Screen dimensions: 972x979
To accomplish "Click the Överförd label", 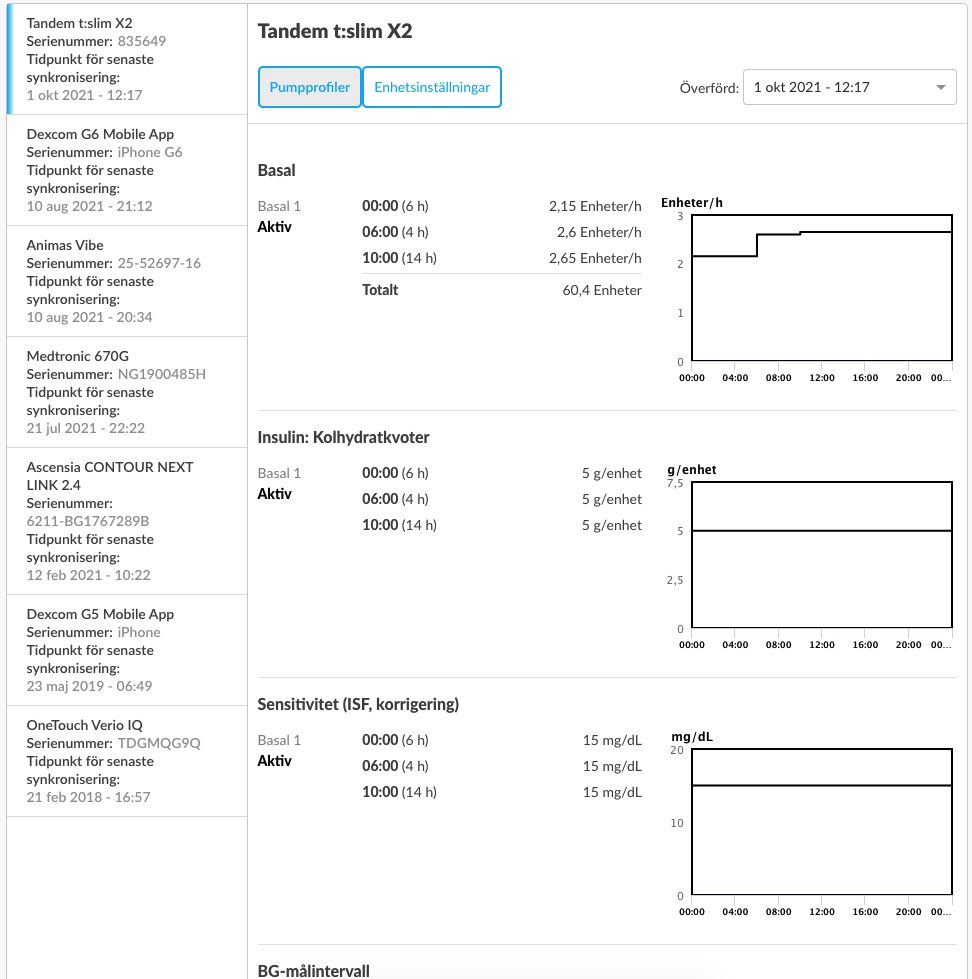I will [709, 88].
